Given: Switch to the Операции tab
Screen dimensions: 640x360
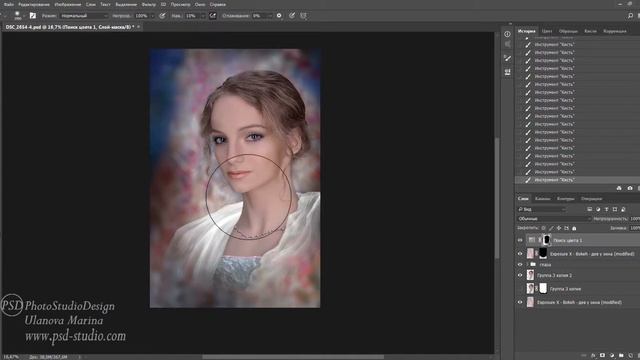Looking at the screenshot, I should [x=591, y=199].
